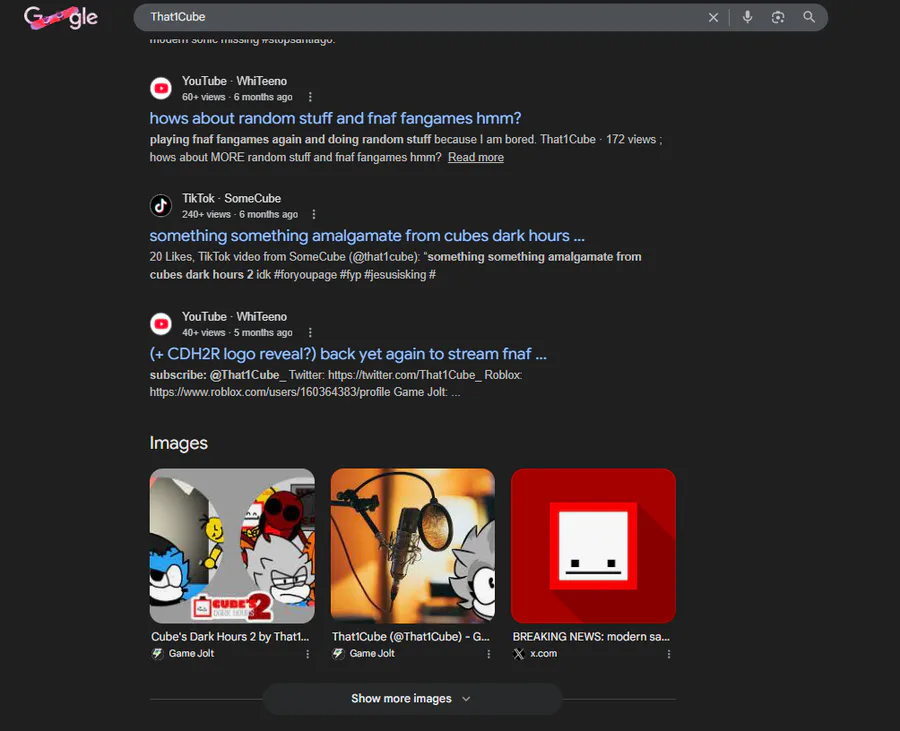
Task: Open more options for 60+ views result
Action: point(310,97)
